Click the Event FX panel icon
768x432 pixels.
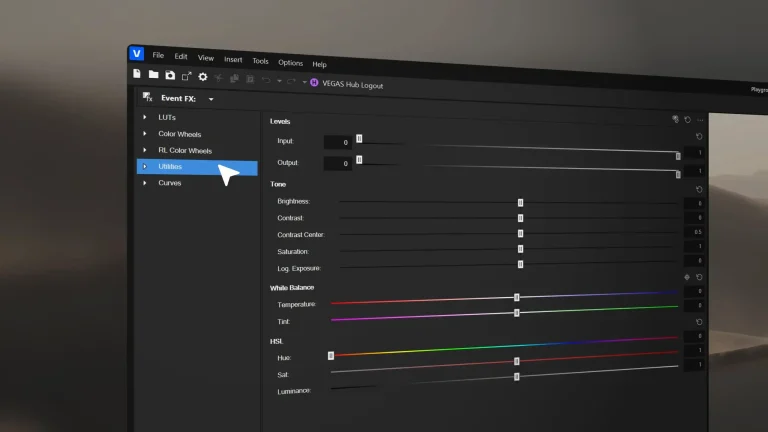point(147,97)
